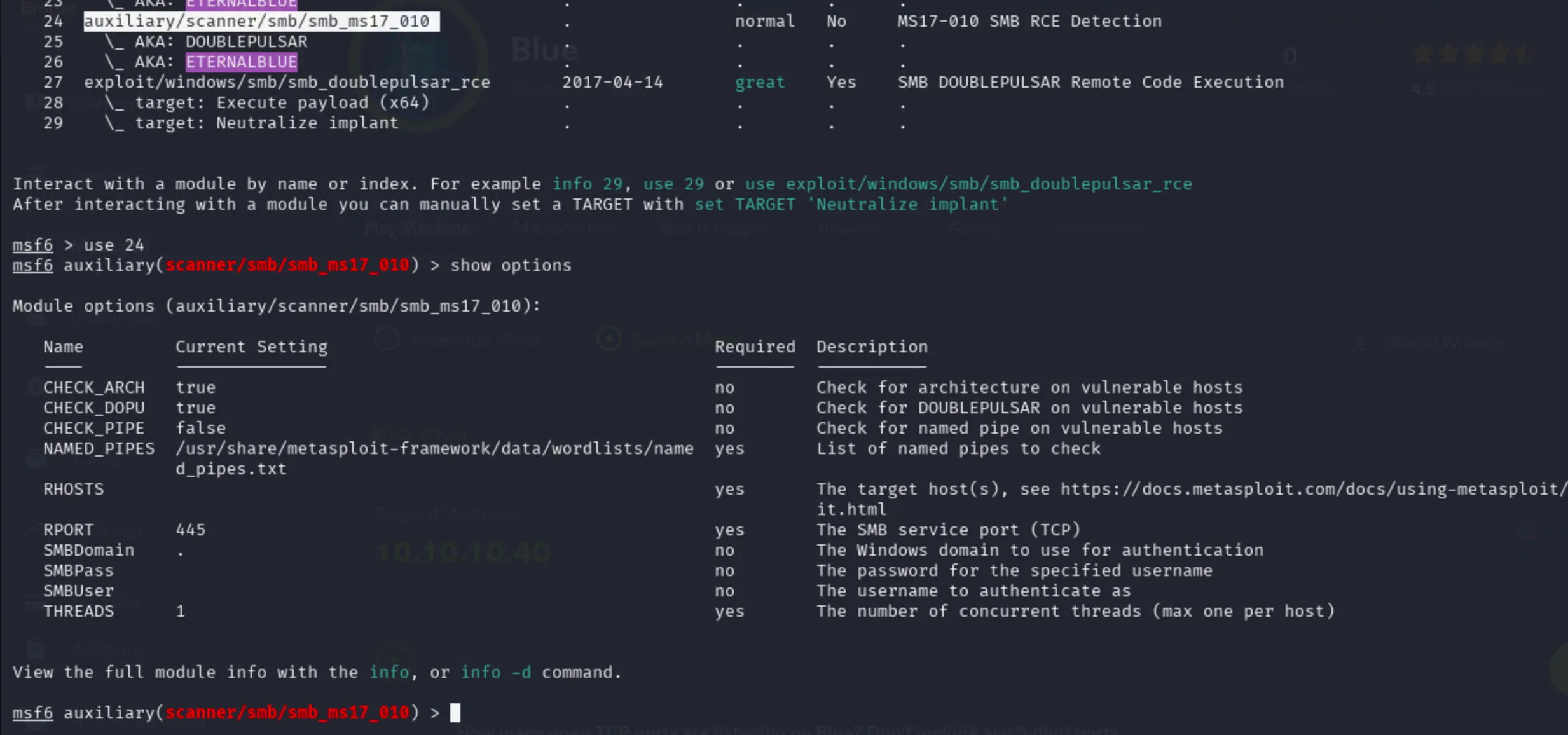Click 'target: Neutralize implant' on row 29
Image resolution: width=1568 pixels, height=735 pixels.
click(x=266, y=123)
